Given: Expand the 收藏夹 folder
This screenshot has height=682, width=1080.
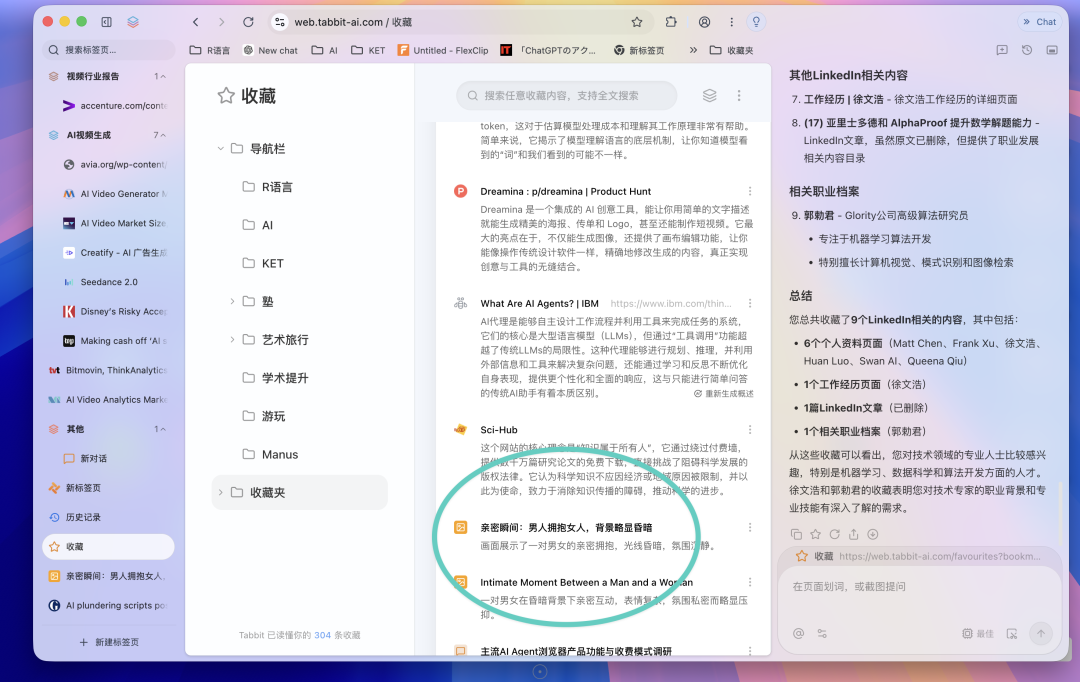Looking at the screenshot, I should click(x=220, y=492).
